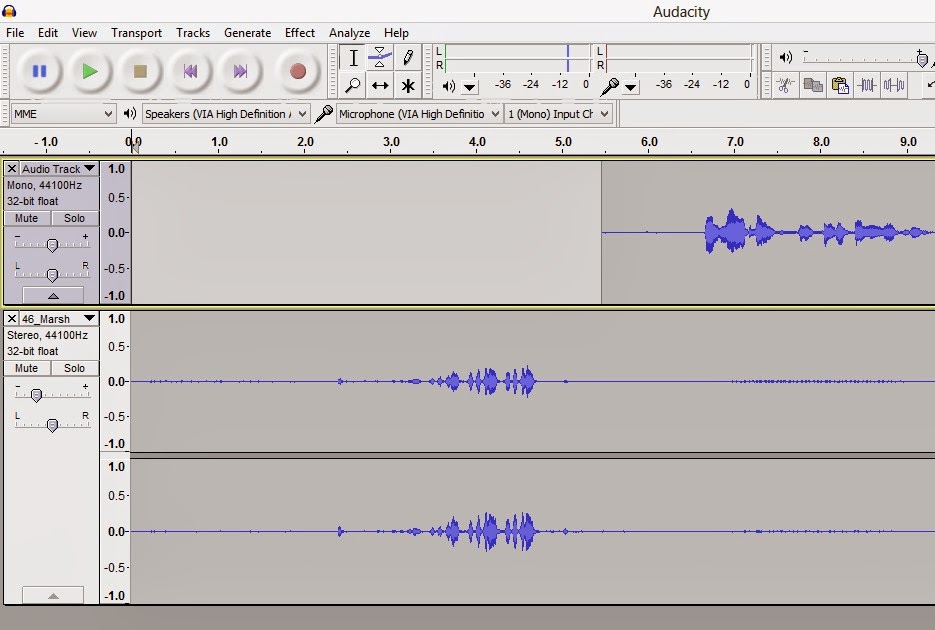This screenshot has width=935, height=630.
Task: Click the Paste clipboard icon
Action: (x=840, y=85)
